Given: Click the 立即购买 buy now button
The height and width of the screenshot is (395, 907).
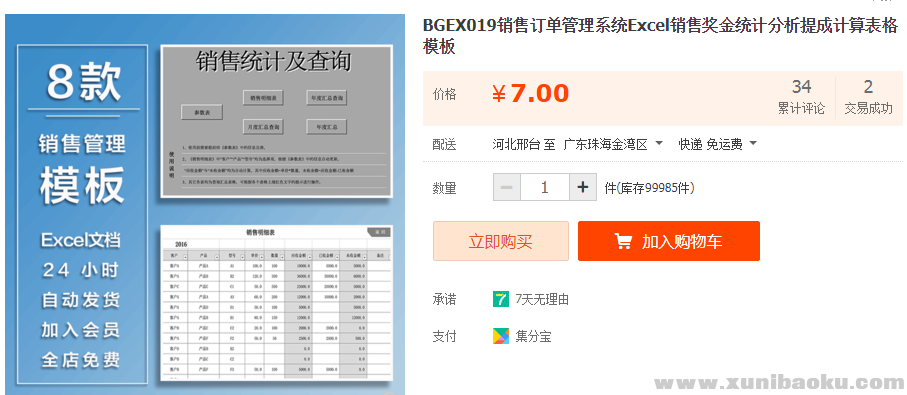Looking at the screenshot, I should click(500, 241).
